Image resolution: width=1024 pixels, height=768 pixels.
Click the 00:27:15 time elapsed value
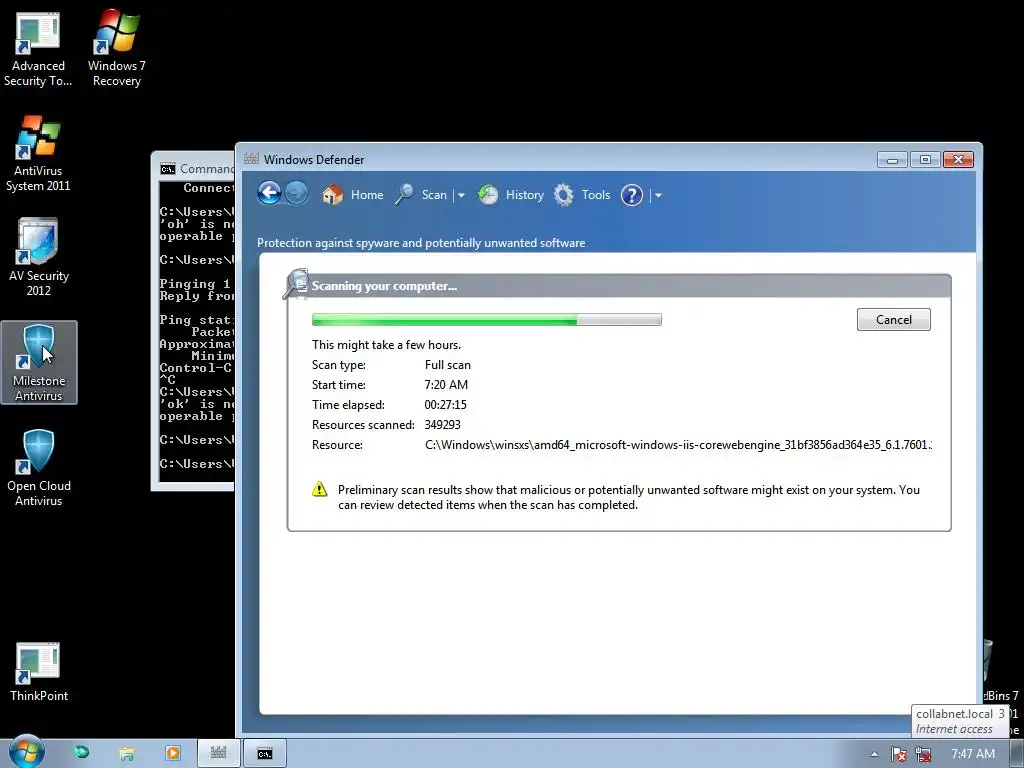pyautogui.click(x=445, y=404)
